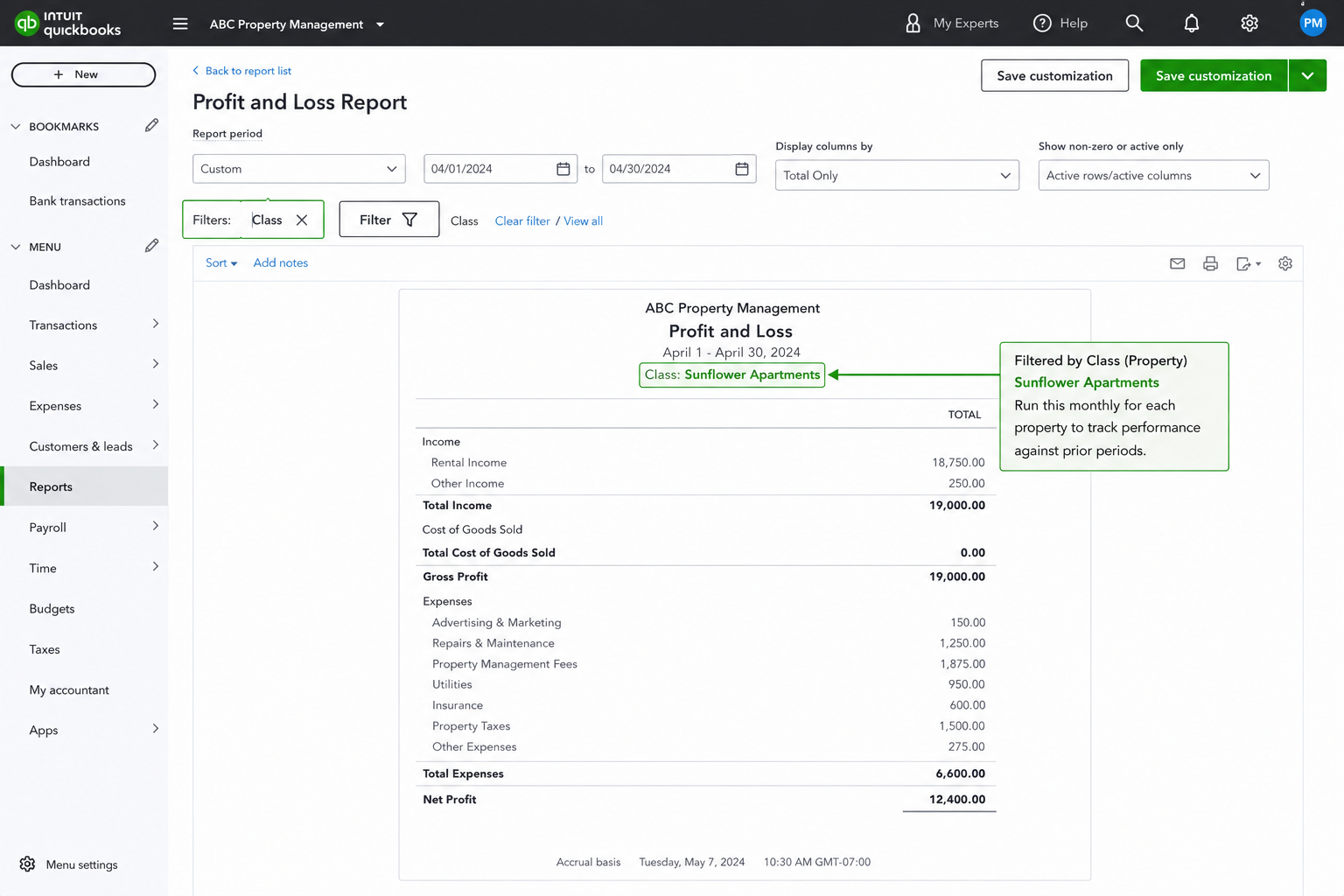
Task: Open Display columns by dropdown
Action: click(x=897, y=175)
